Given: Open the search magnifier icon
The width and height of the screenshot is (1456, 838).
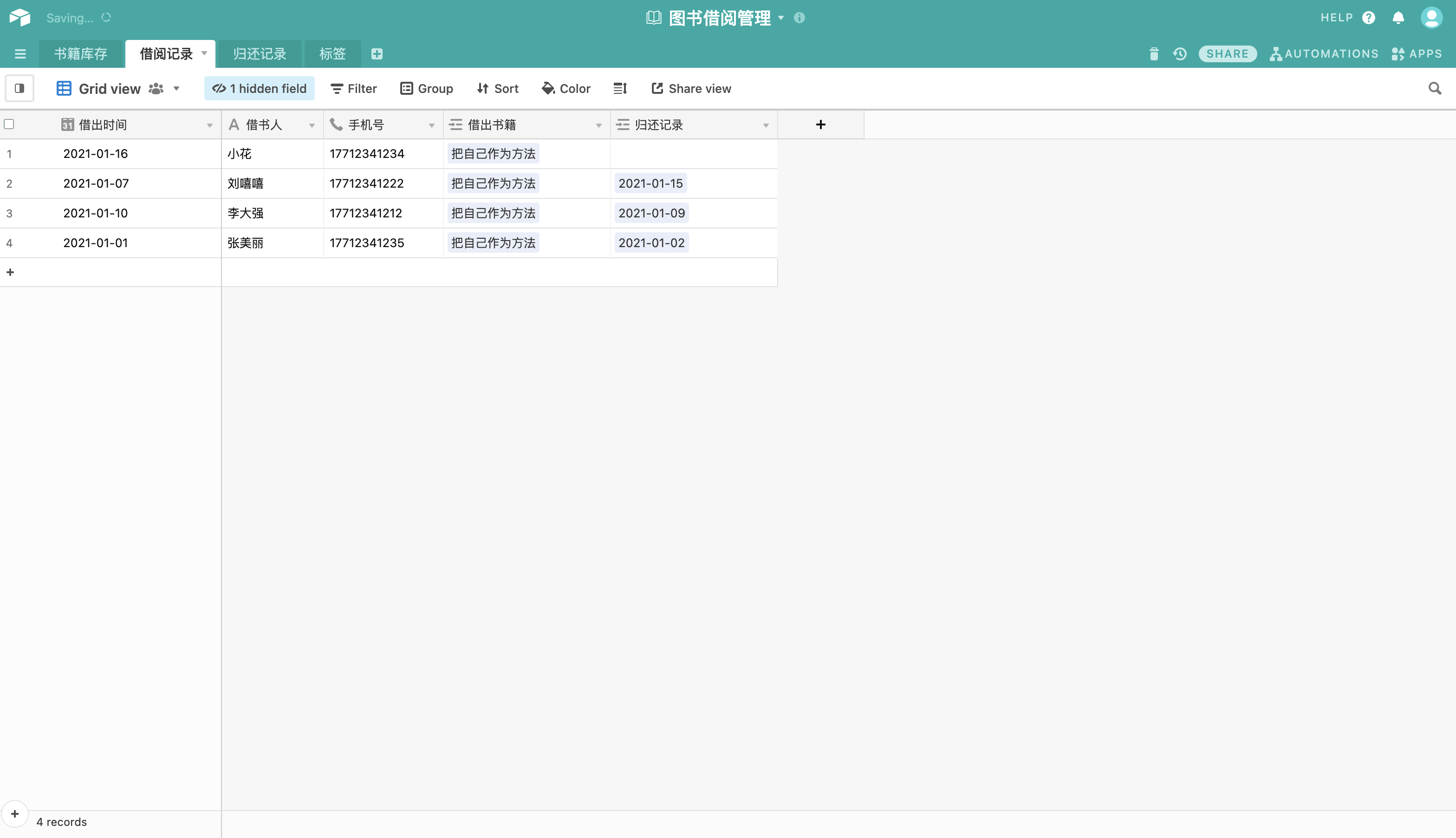Looking at the screenshot, I should point(1435,89).
